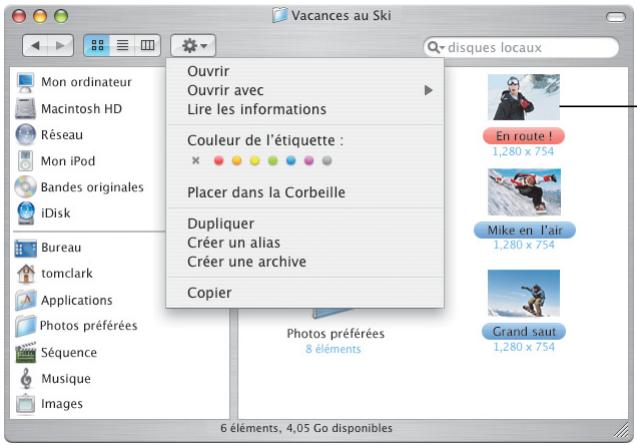637x445 pixels.
Task: Click the toolbar toggle pill button
Action: 616,17
